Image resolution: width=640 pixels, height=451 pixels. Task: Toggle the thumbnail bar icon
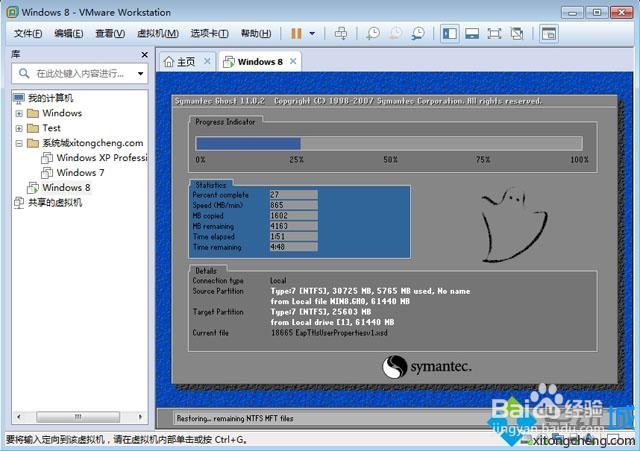472,33
